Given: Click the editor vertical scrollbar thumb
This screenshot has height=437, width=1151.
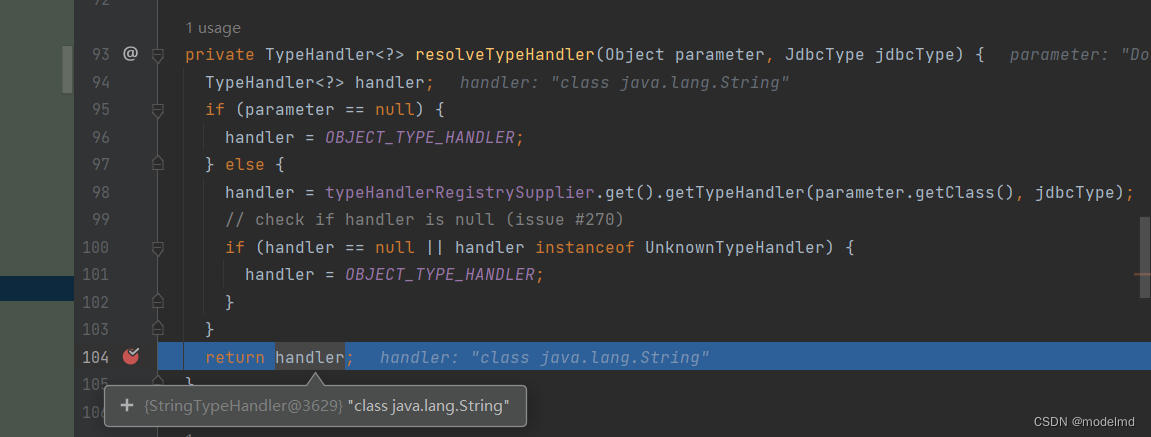Looking at the screenshot, I should tap(1145, 257).
